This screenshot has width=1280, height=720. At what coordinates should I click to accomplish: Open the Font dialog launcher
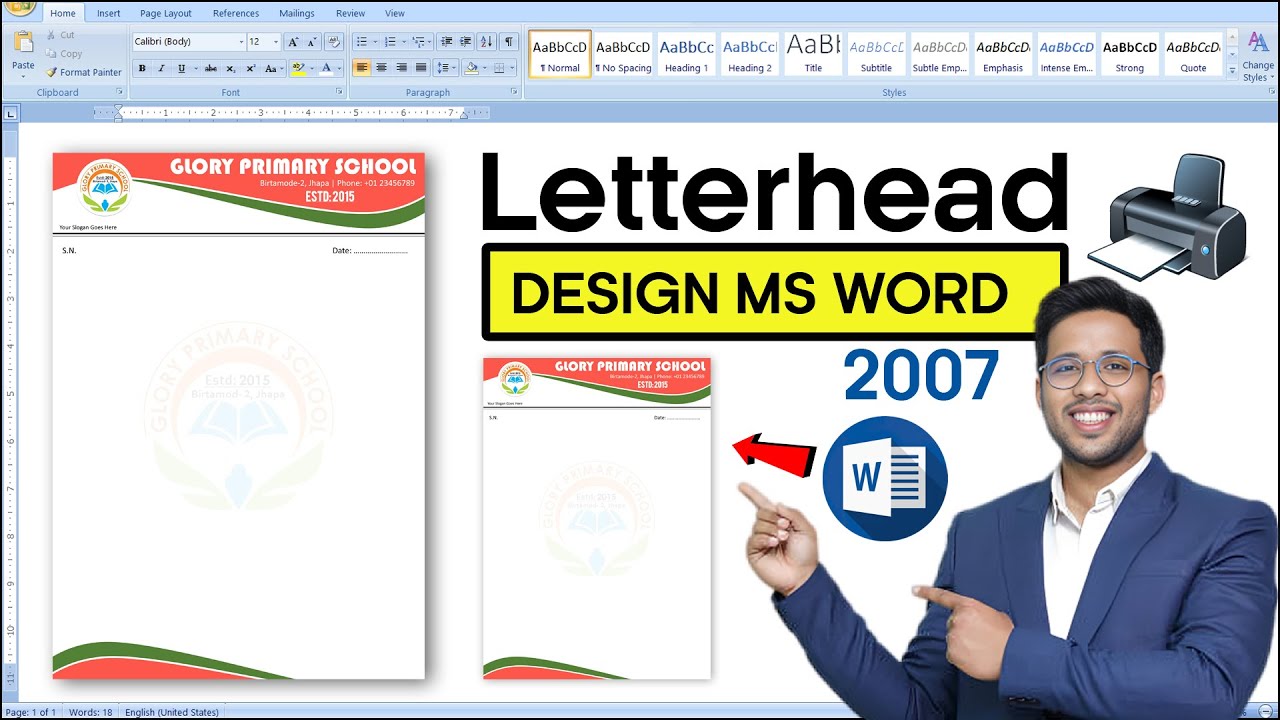coord(341,92)
